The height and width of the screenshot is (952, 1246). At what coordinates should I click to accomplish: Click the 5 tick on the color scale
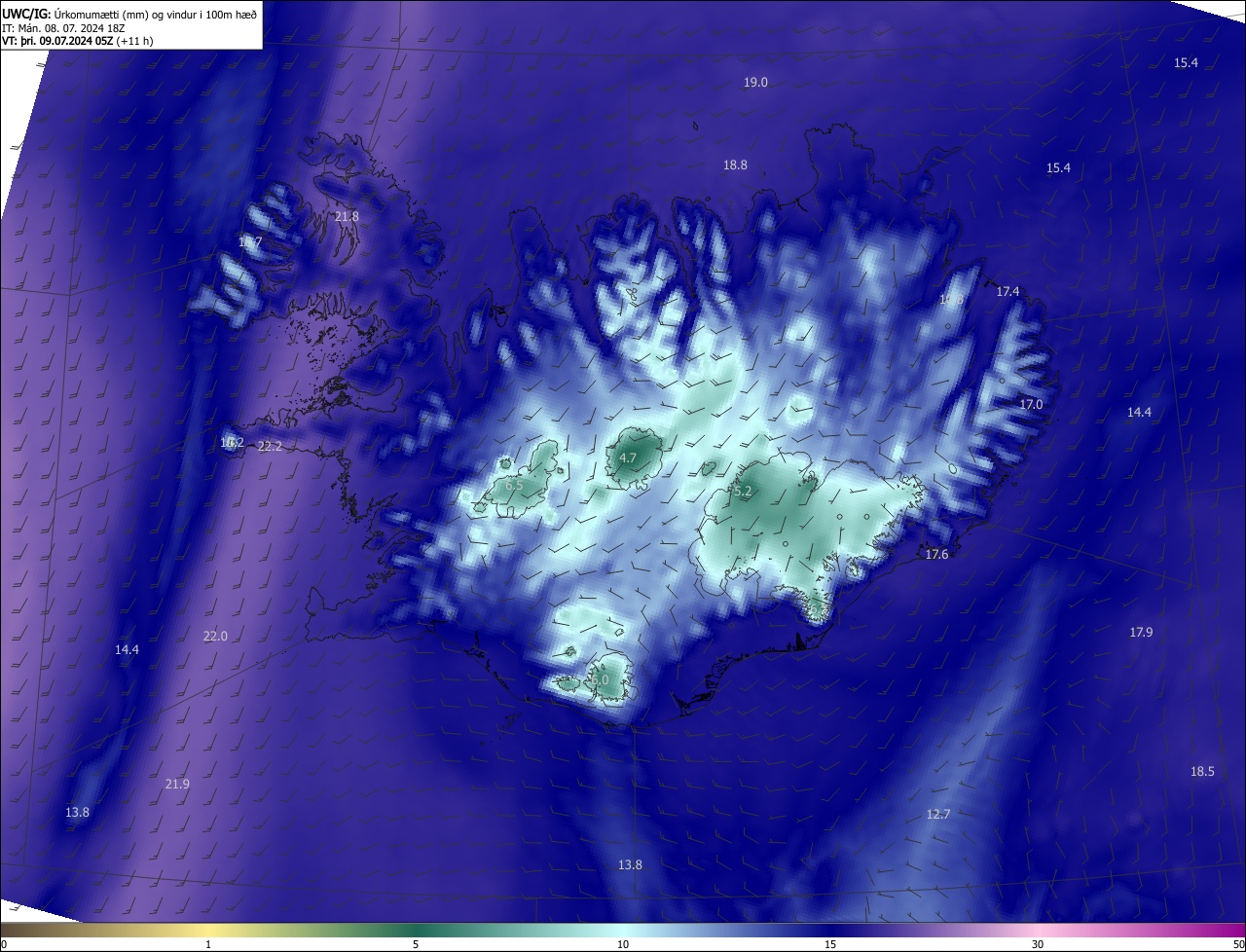416,944
